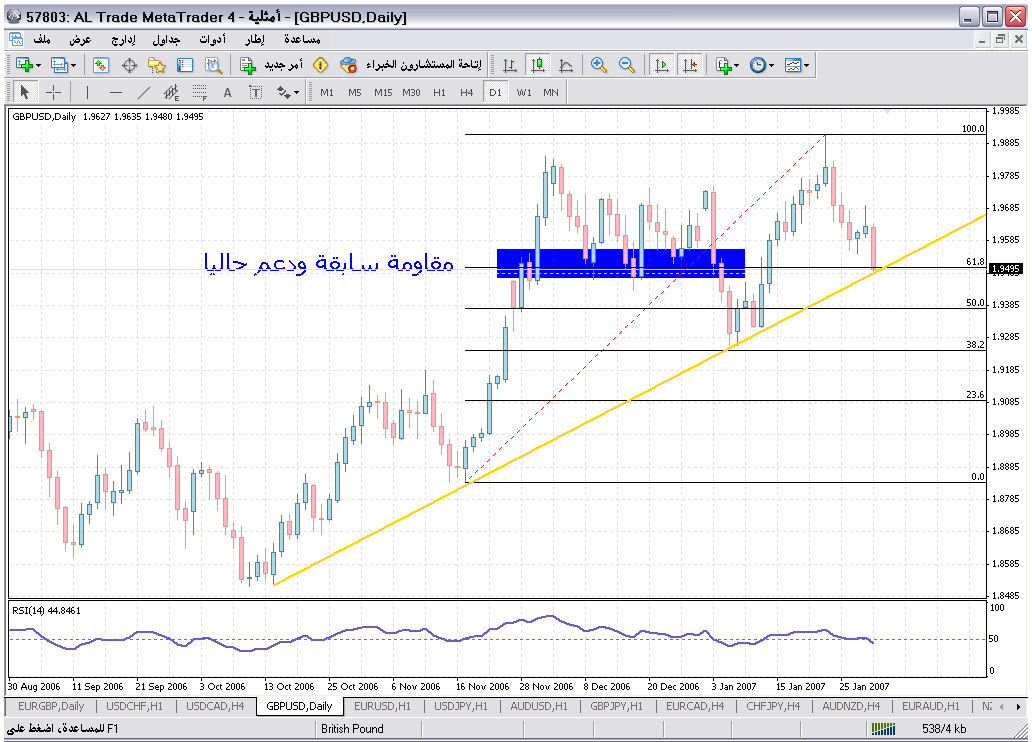Open the periodicity clock dropdown
The height and width of the screenshot is (742, 1032).
coord(771,65)
